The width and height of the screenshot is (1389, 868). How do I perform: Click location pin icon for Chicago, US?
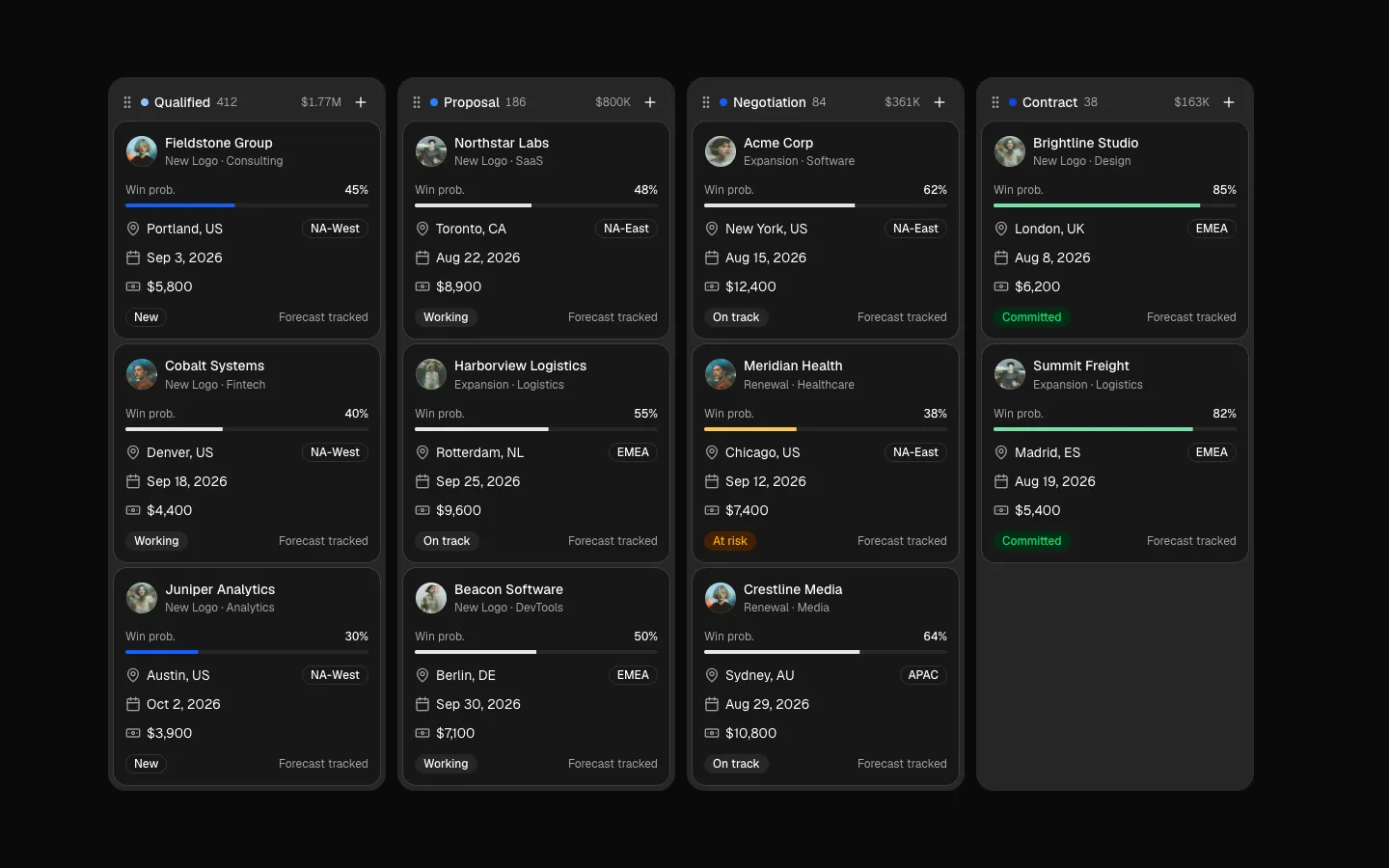pos(712,452)
